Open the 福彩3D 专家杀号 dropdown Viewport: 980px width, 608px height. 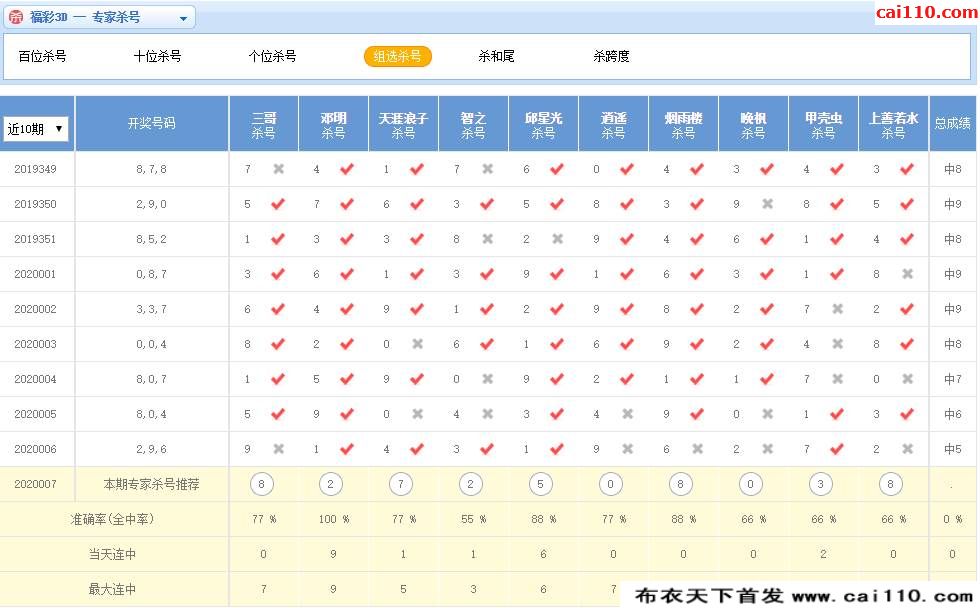tap(99, 17)
